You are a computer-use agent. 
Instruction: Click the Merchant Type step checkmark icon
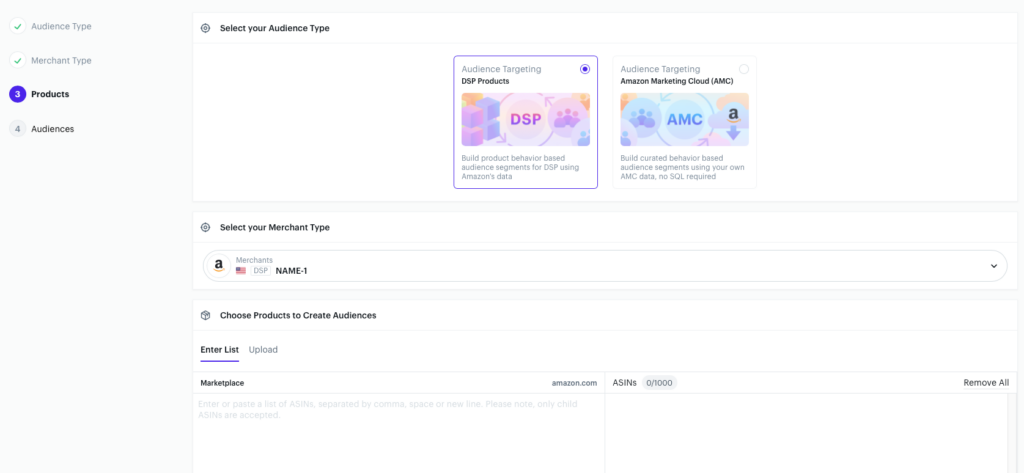tap(18, 61)
